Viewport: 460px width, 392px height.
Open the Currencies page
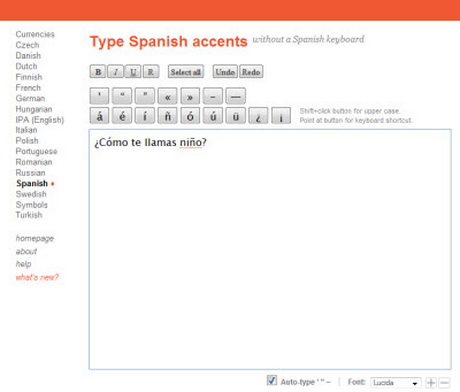click(35, 34)
